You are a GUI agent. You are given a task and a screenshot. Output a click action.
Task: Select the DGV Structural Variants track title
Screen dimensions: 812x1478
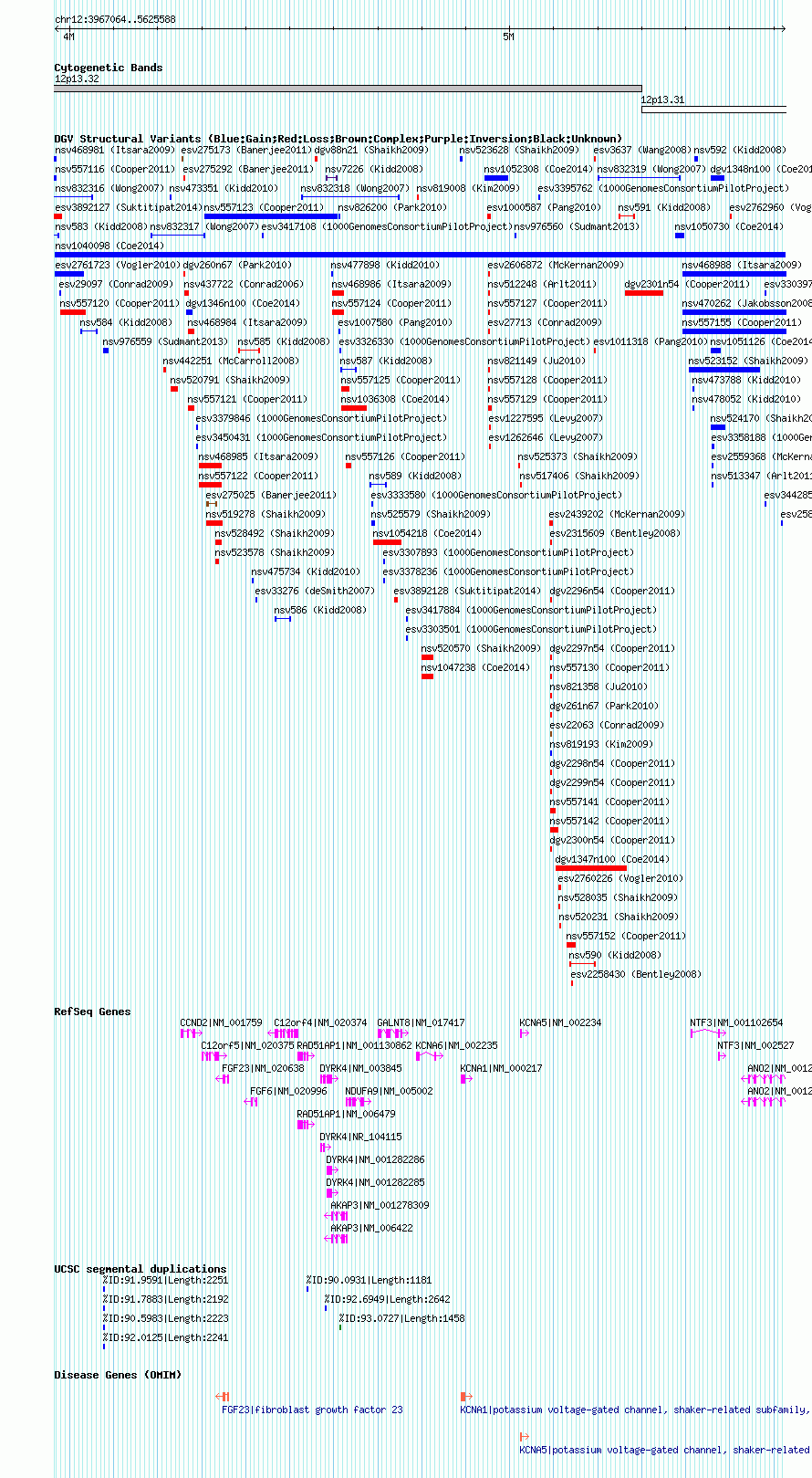pyautogui.click(x=338, y=139)
